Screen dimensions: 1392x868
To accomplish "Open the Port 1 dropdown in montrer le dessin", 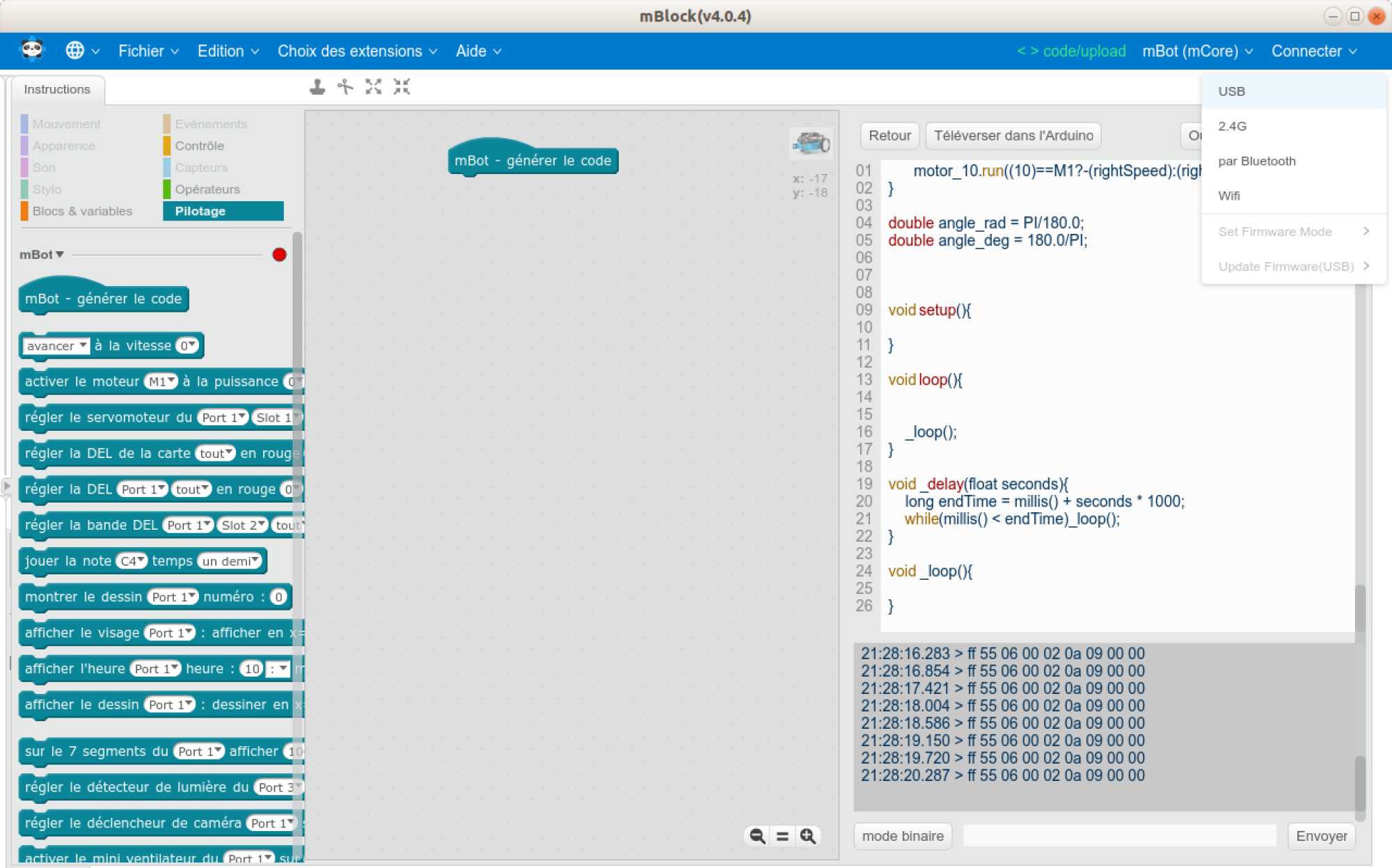I will pos(173,597).
